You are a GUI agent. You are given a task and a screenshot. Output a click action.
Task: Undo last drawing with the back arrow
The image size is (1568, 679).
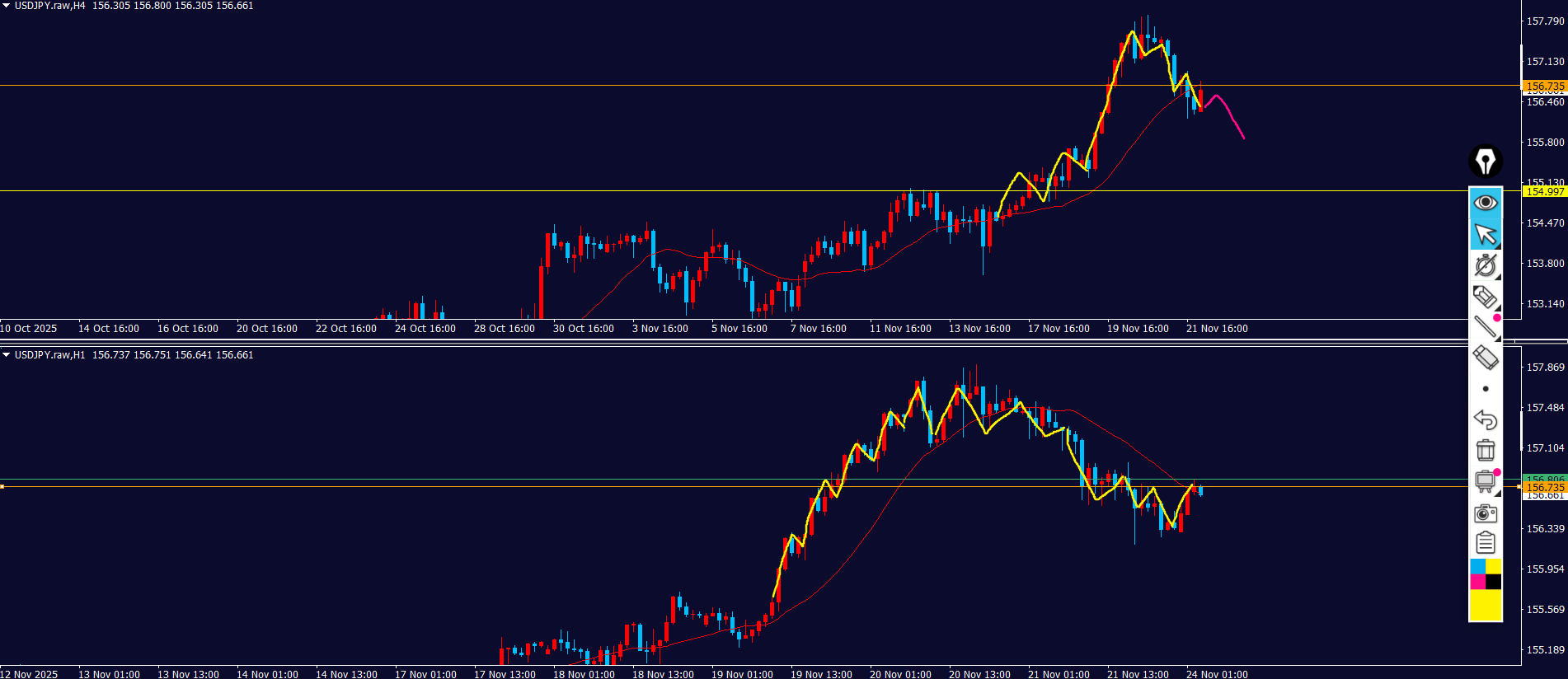click(1485, 419)
